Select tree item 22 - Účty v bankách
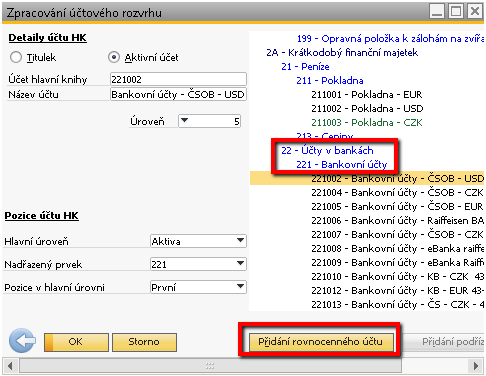486x376 pixels. pos(327,151)
